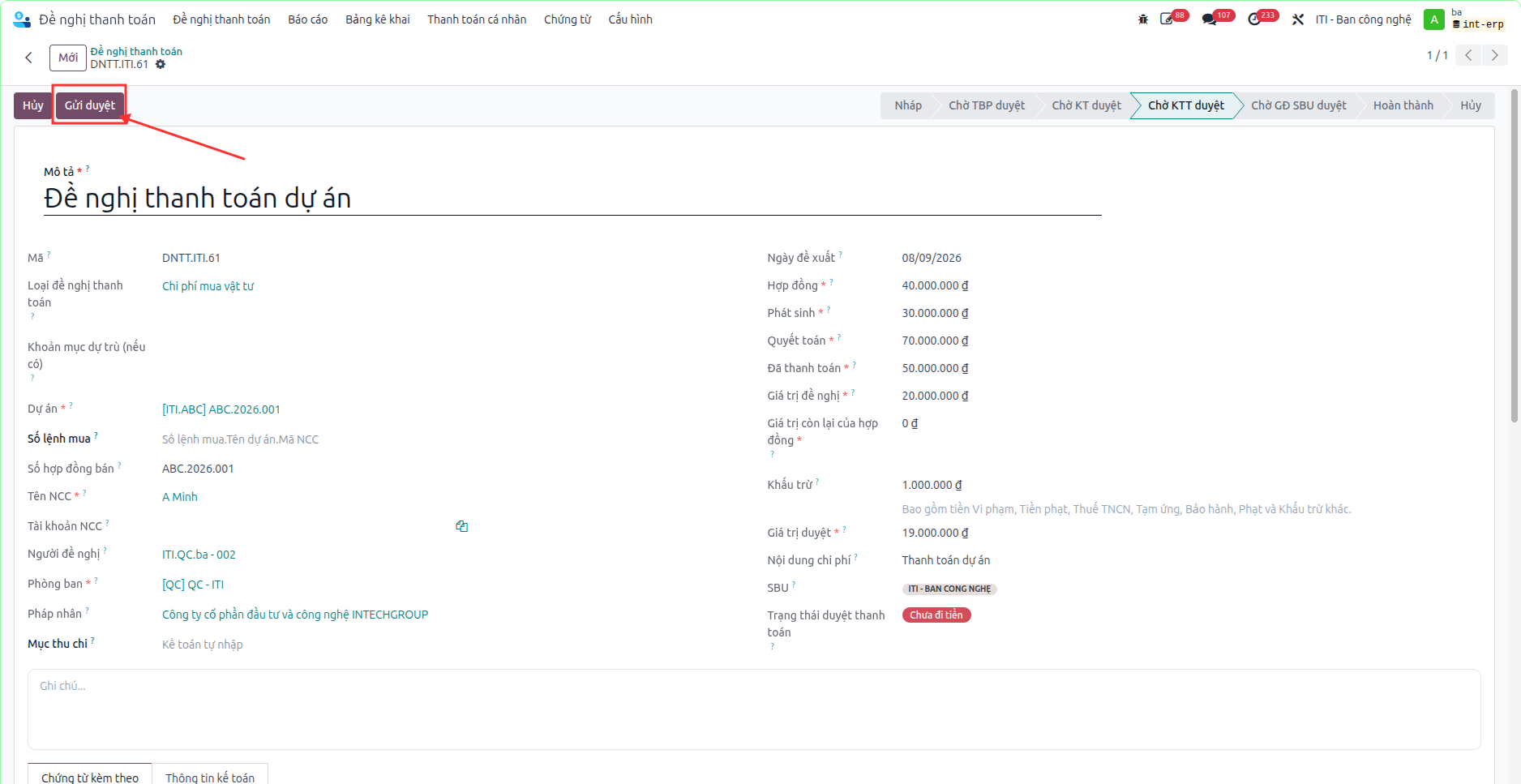The width and height of the screenshot is (1521, 784).
Task: Open the Cấu hình menu
Action: 630,19
